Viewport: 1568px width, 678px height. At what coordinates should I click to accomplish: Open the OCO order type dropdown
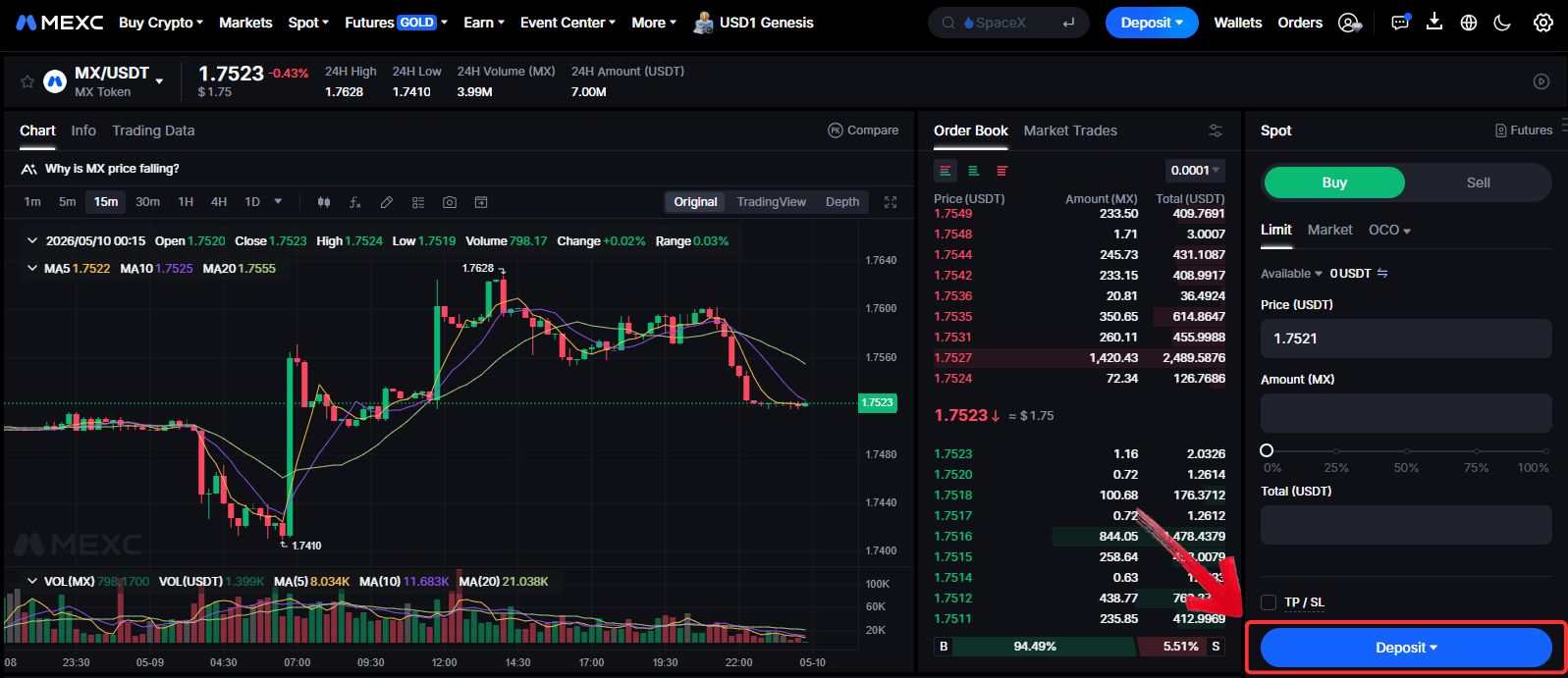point(1389,230)
